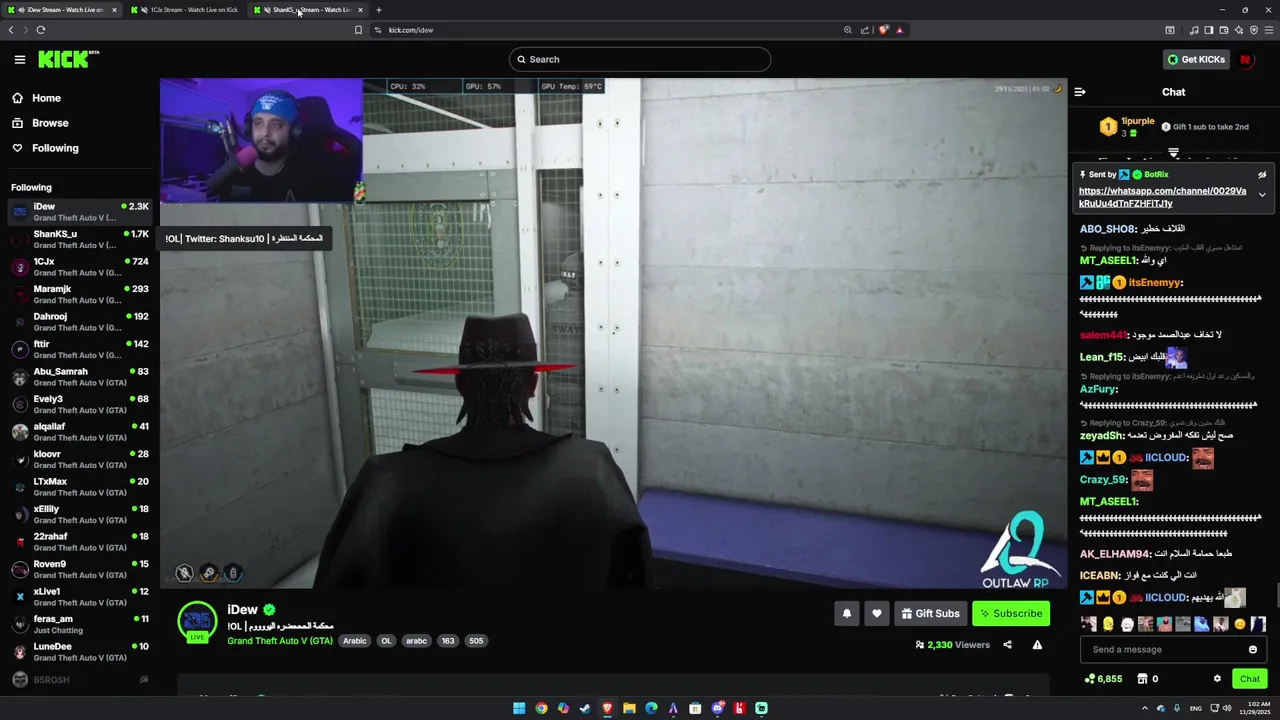Bookmark this page icon
Image resolution: width=1280 pixels, height=720 pixels.
pos(358,30)
